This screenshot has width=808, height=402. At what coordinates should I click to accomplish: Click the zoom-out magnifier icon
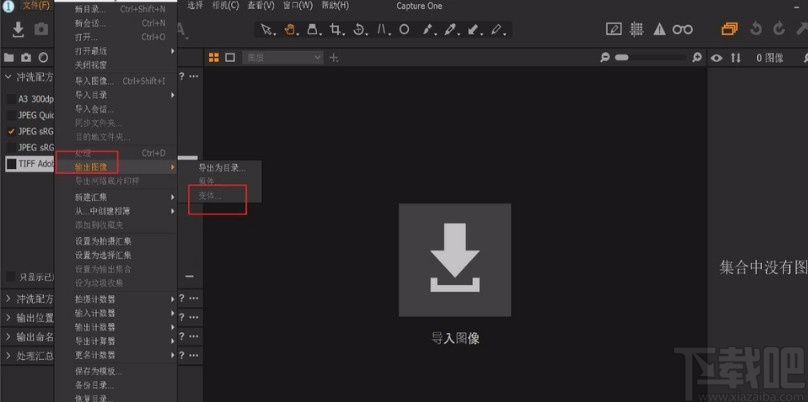click(605, 58)
